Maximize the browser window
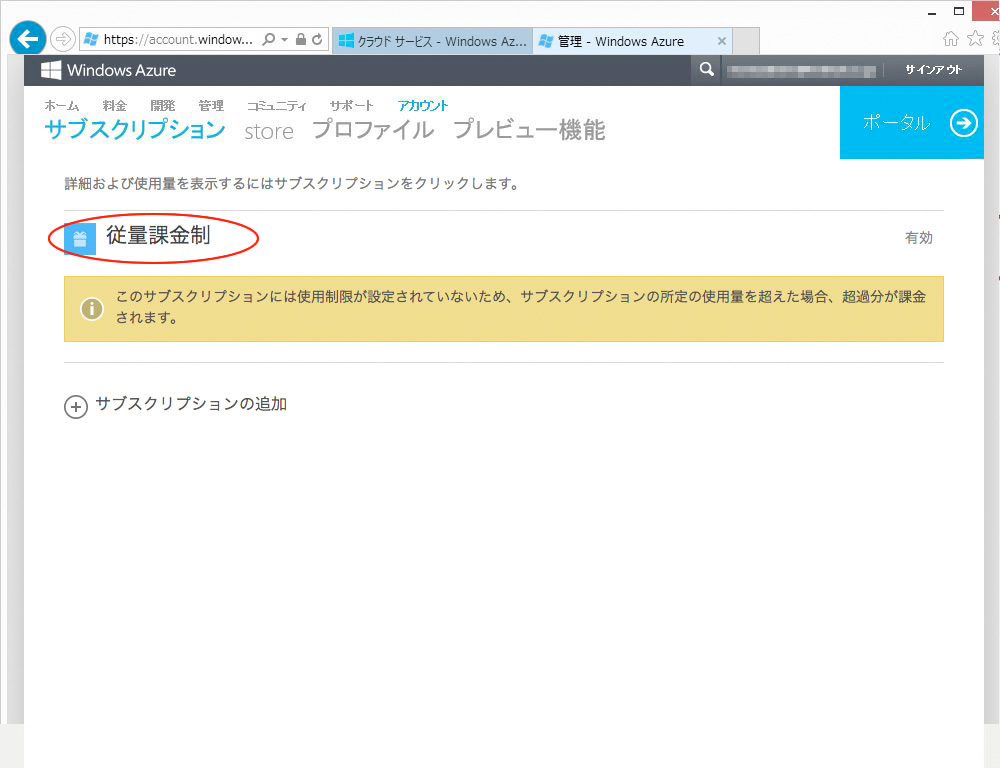Screen dimensions: 1000x768 [959, 11]
